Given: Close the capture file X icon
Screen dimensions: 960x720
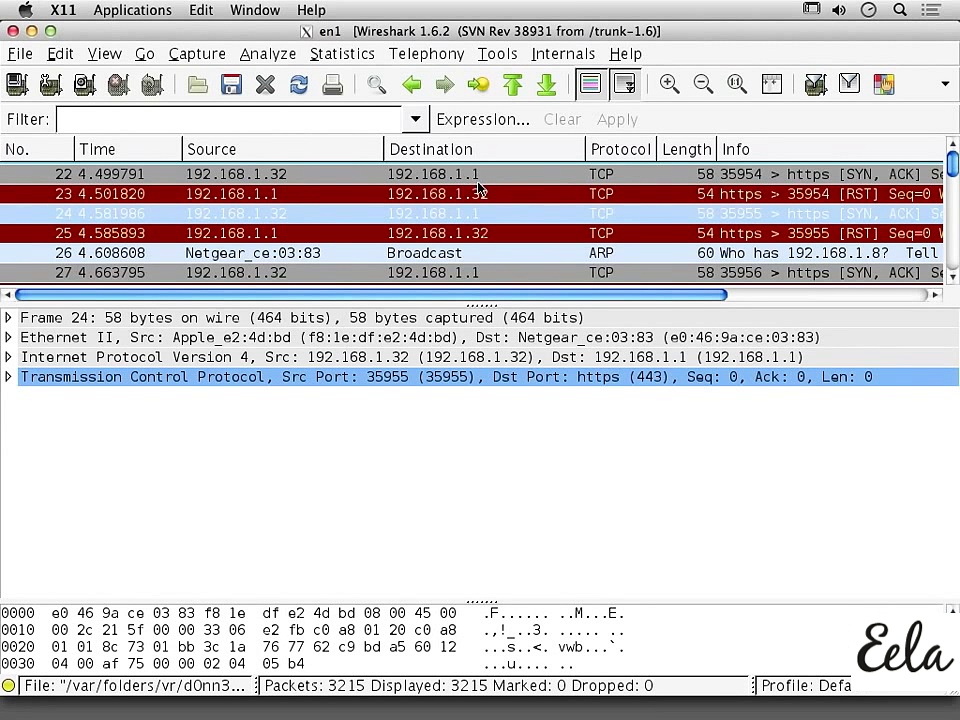Looking at the screenshot, I should pos(265,84).
